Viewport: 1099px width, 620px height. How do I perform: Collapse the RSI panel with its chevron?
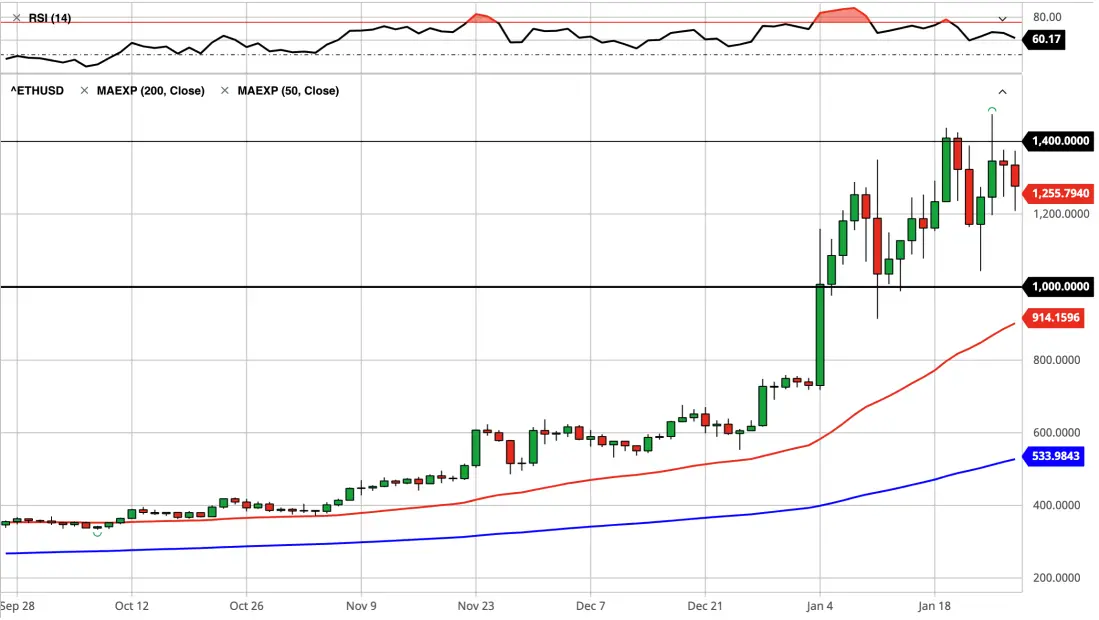1002,19
